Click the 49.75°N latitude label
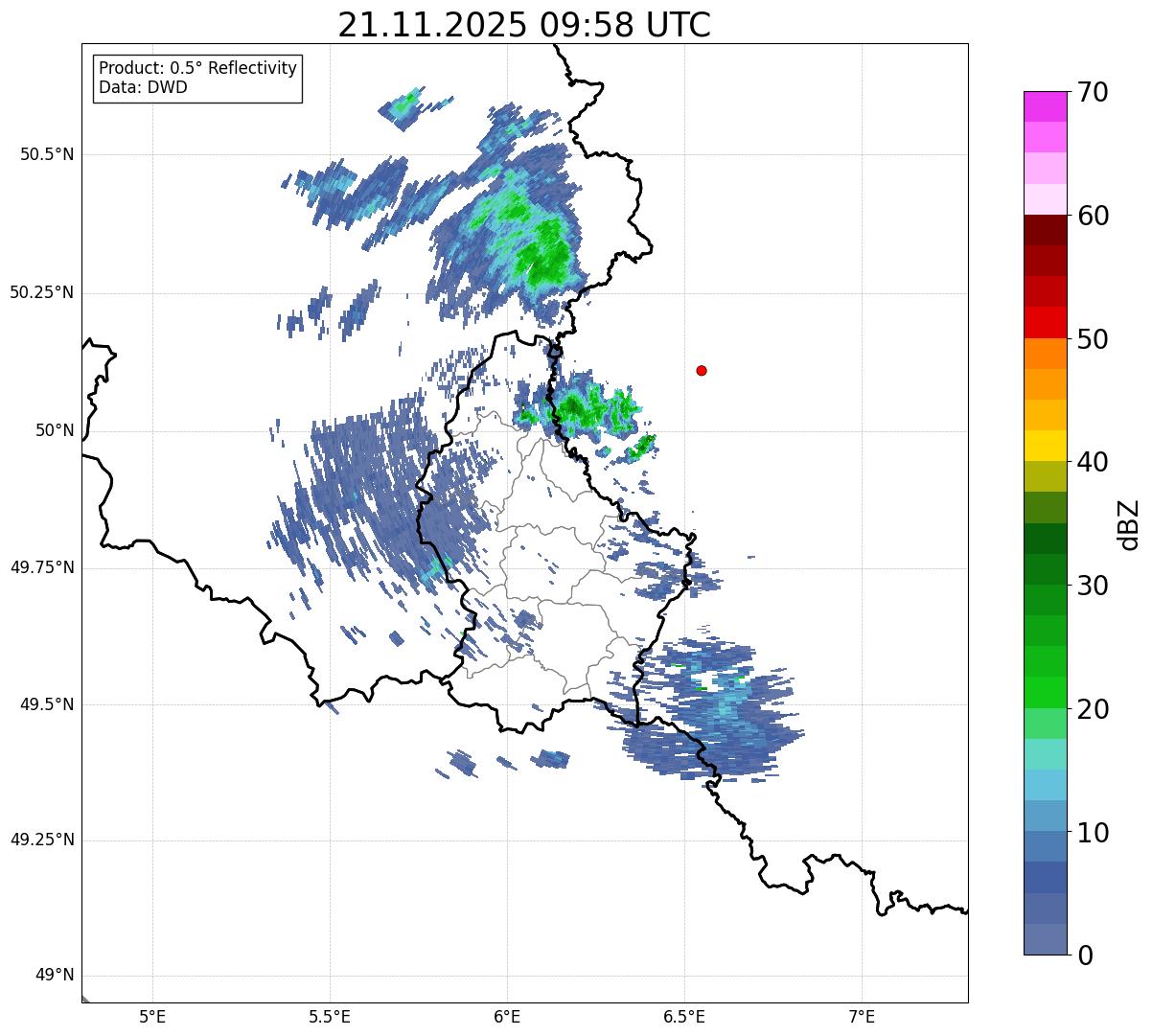The width and height of the screenshot is (1152, 1036). (x=42, y=567)
